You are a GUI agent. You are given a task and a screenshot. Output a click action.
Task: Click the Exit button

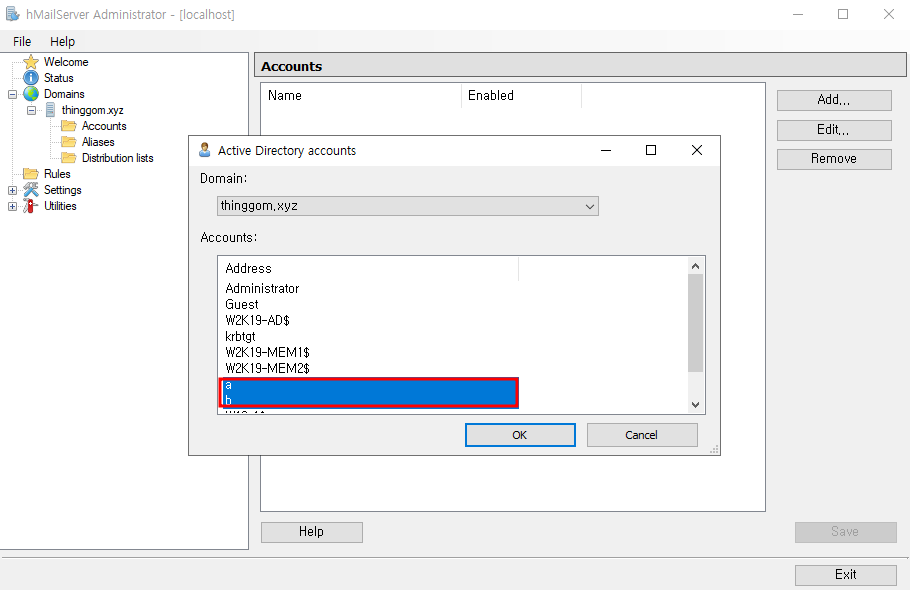pos(846,575)
